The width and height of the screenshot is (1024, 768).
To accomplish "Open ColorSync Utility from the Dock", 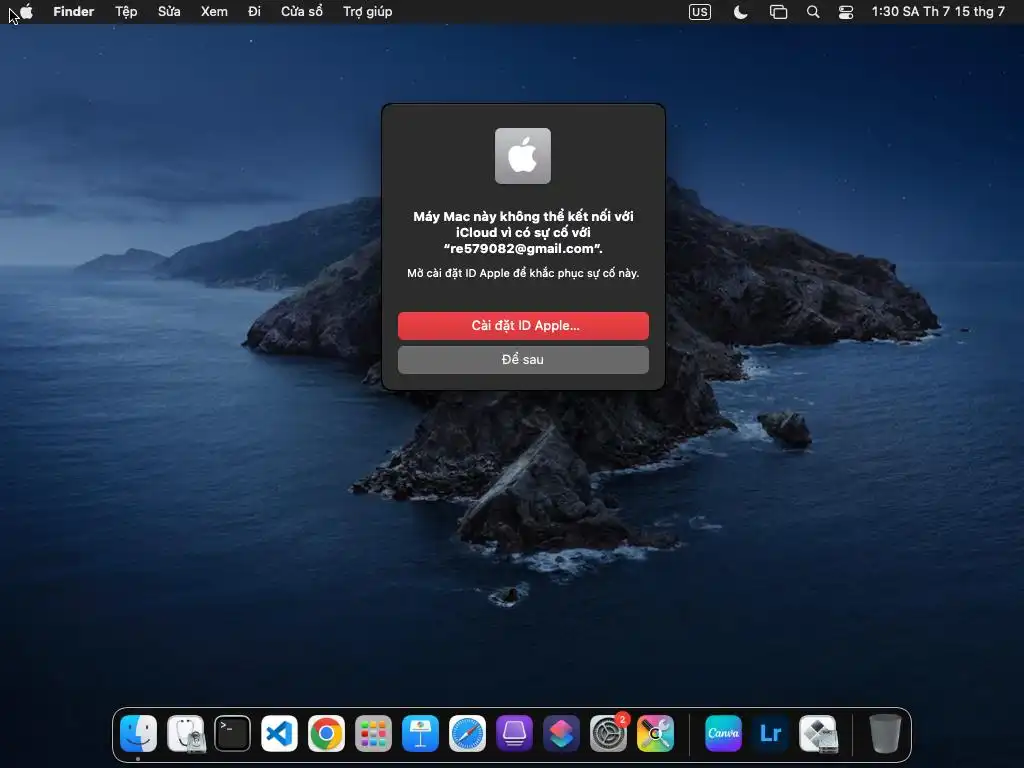I will pyautogui.click(x=656, y=733).
